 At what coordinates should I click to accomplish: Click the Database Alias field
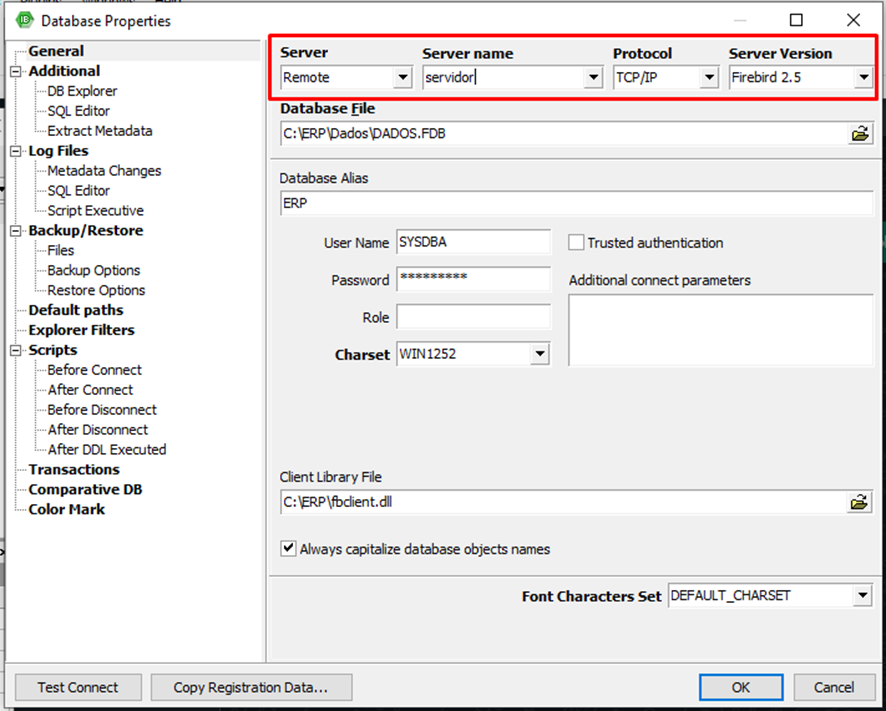point(576,203)
